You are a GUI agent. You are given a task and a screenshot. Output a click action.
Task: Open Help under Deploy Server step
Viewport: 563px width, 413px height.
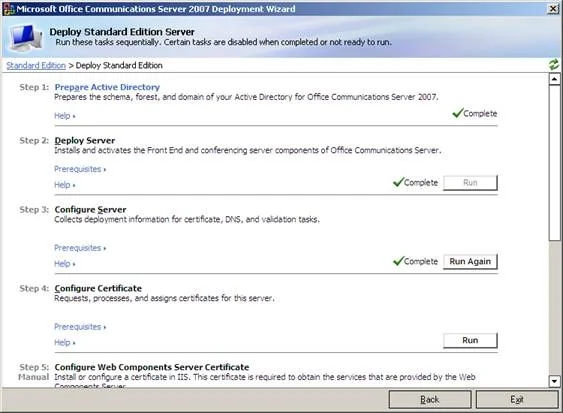click(65, 185)
